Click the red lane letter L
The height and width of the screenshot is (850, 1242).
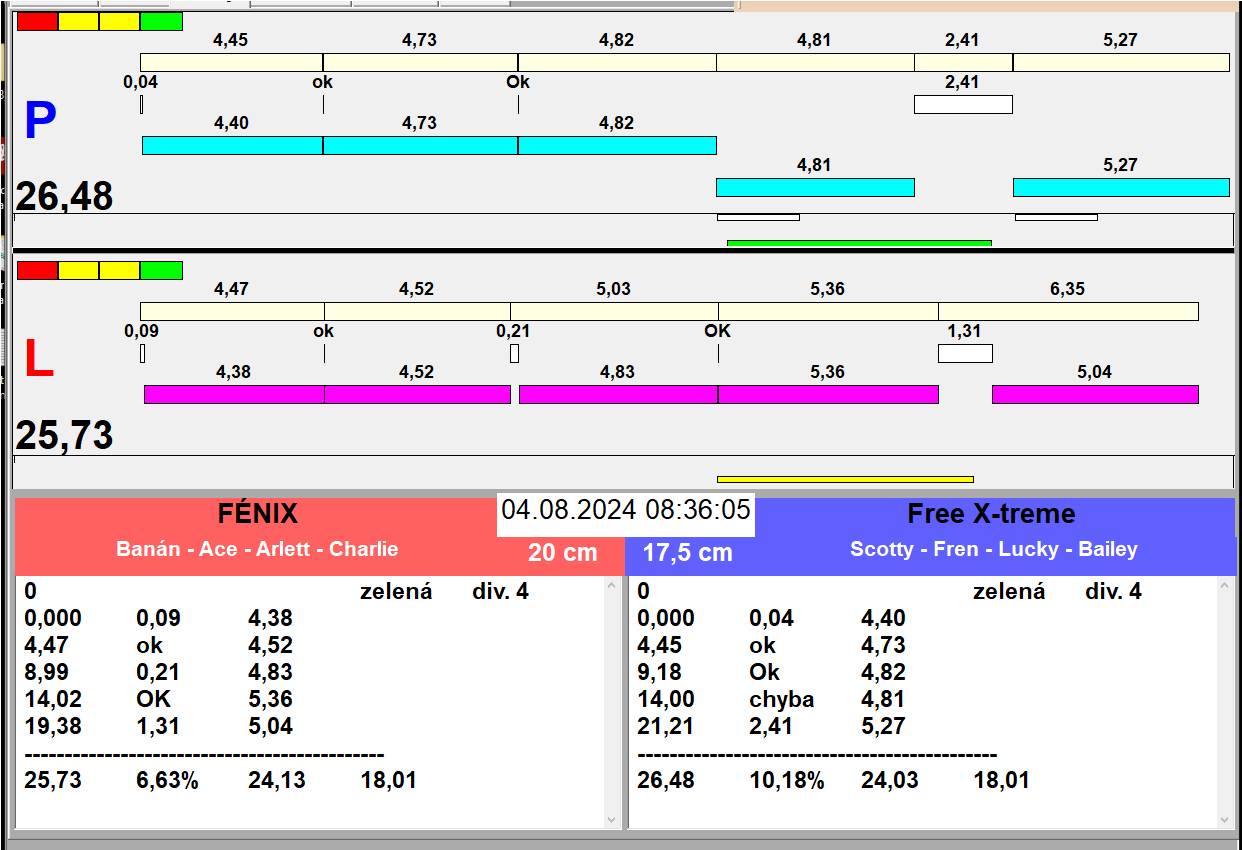pyautogui.click(x=38, y=360)
